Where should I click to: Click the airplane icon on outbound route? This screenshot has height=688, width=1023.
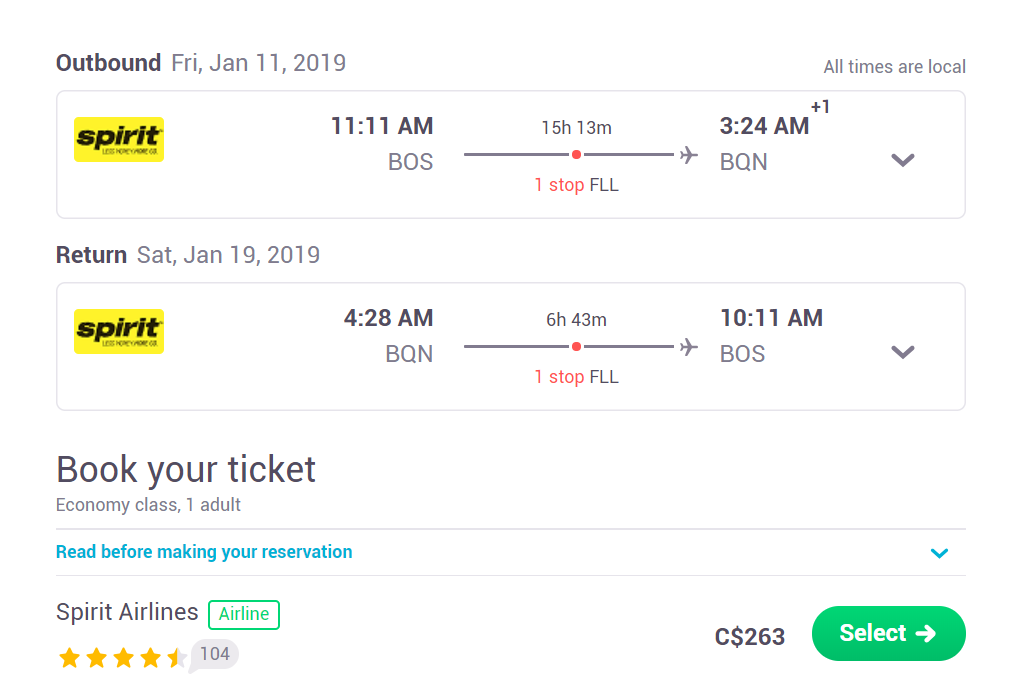pyautogui.click(x=688, y=155)
